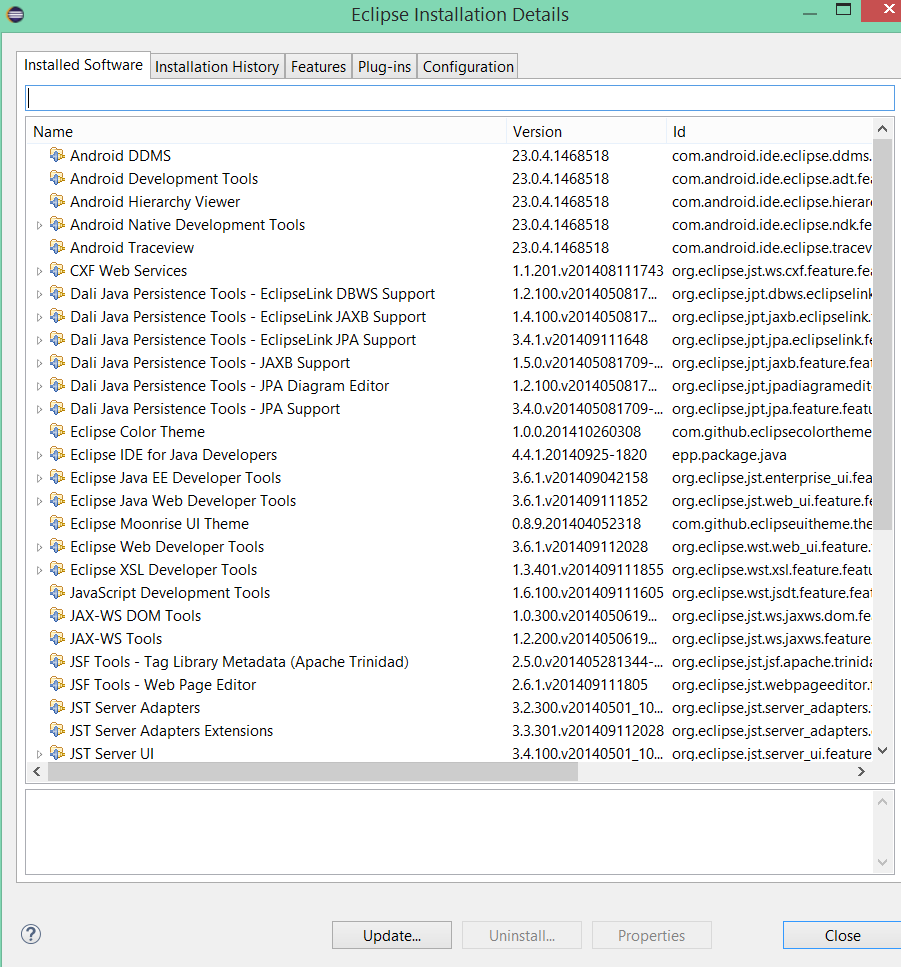Click the CXF Web Services feature icon
Image resolution: width=901 pixels, height=967 pixels.
click(57, 270)
